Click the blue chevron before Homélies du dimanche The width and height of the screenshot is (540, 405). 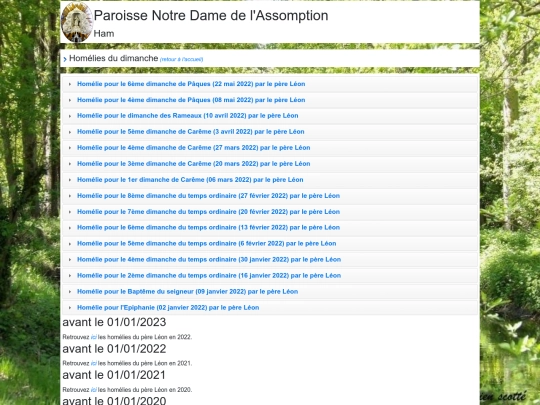coord(65,59)
